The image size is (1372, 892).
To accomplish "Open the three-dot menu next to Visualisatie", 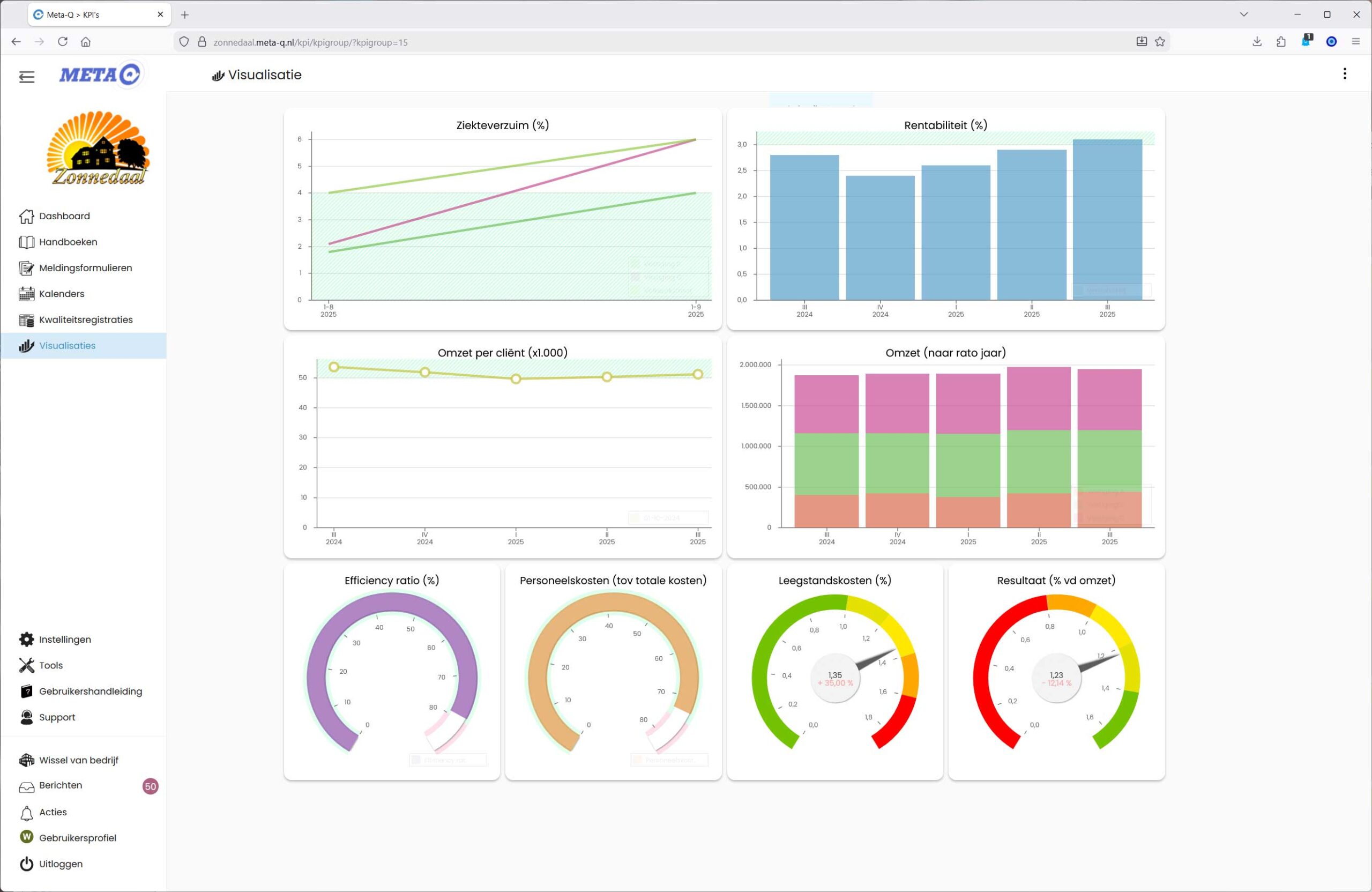I will coord(1344,74).
